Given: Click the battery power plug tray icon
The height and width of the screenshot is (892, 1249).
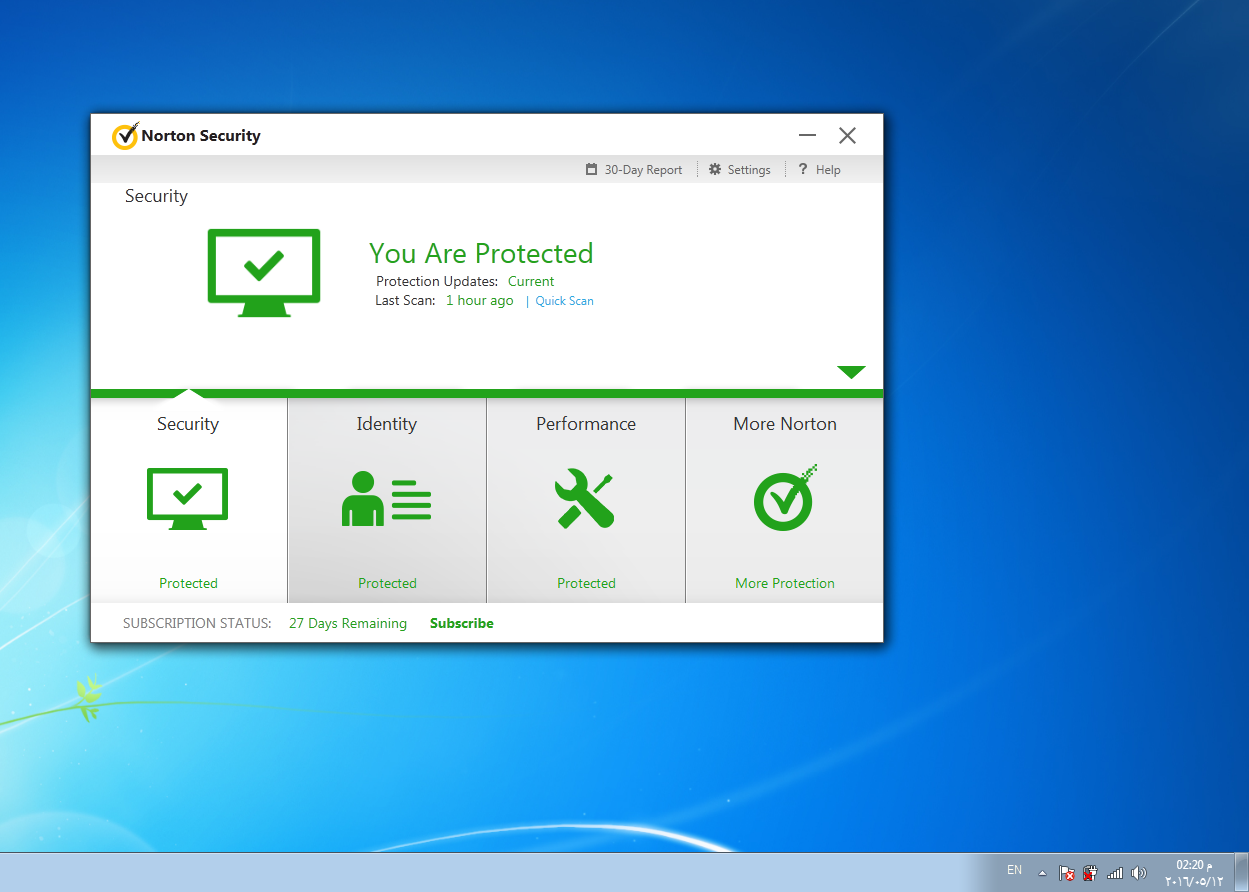Looking at the screenshot, I should (x=1090, y=873).
